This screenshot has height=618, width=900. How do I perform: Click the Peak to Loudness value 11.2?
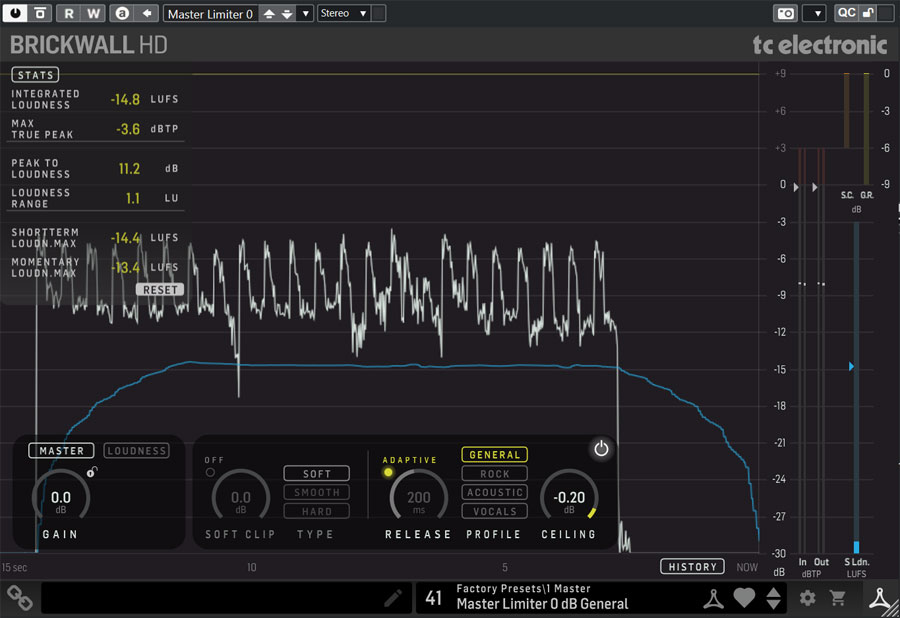tap(129, 169)
